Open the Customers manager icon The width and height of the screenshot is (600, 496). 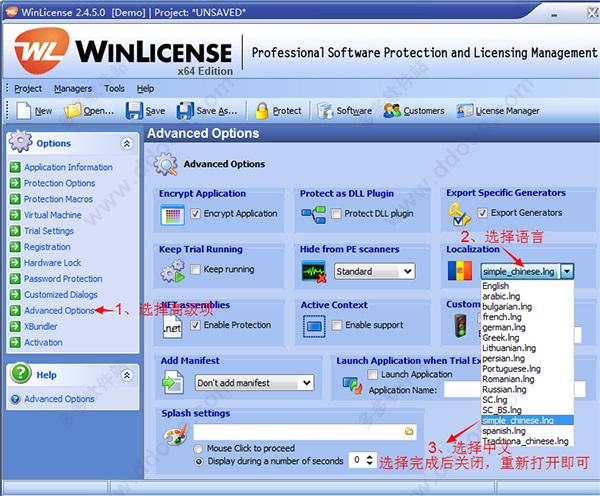(391, 111)
